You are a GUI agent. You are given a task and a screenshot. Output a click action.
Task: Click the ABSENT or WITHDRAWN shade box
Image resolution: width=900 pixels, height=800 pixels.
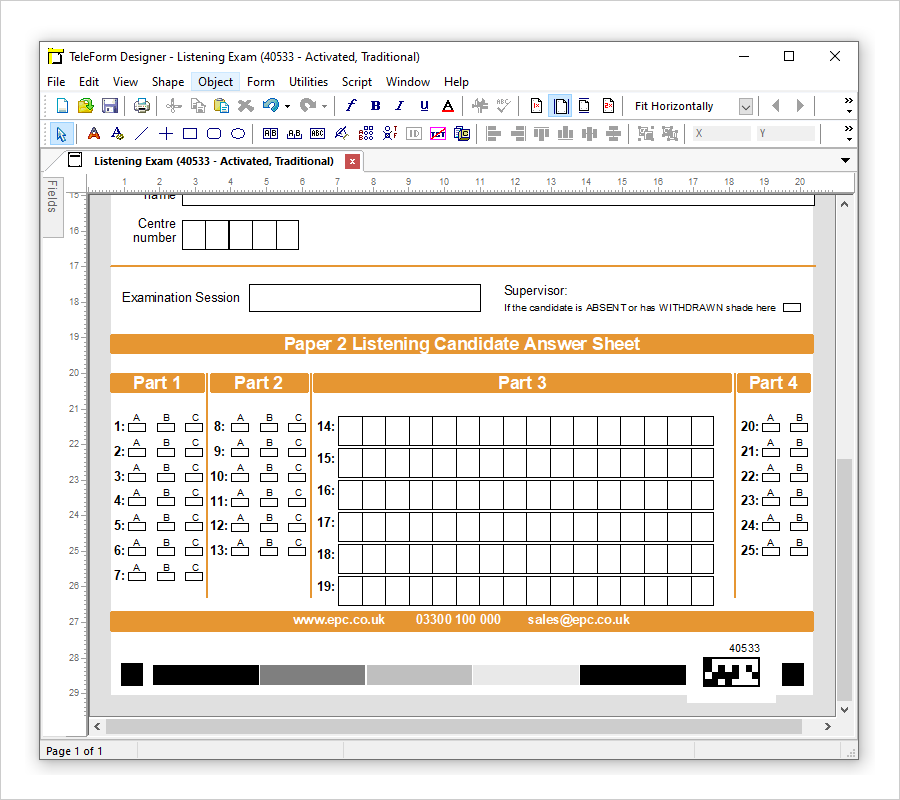pos(792,308)
